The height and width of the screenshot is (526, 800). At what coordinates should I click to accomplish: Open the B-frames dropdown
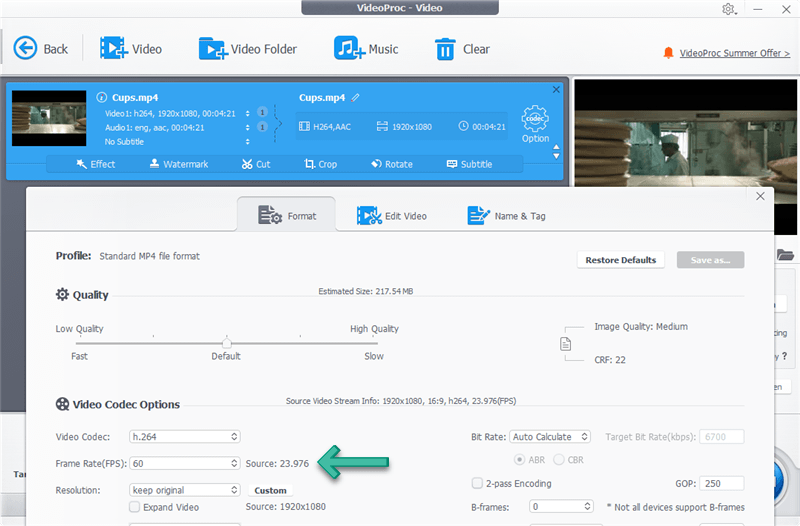click(561, 507)
